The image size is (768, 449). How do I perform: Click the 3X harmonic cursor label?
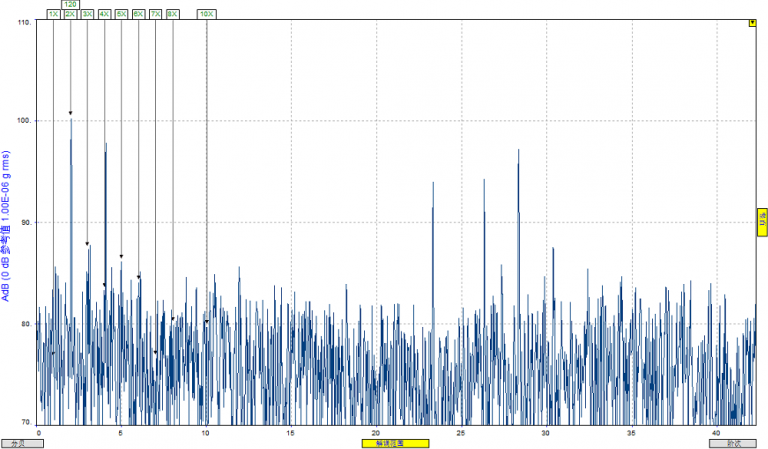coord(87,14)
